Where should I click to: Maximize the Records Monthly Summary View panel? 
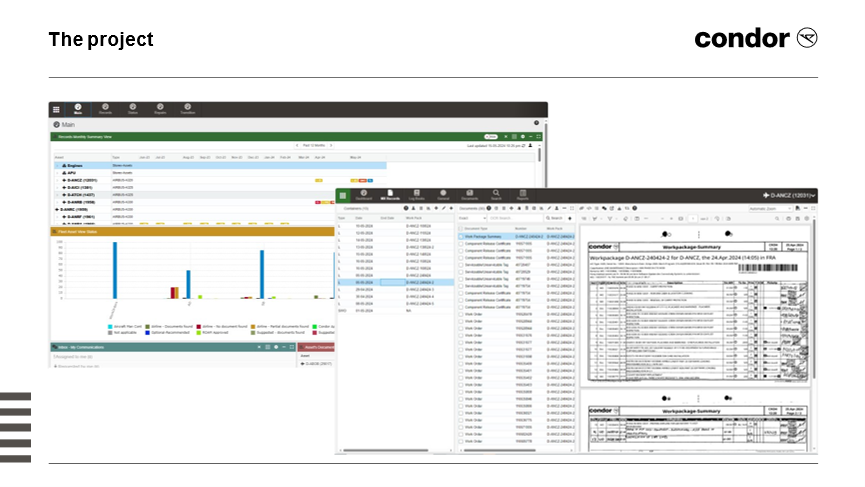tap(538, 136)
